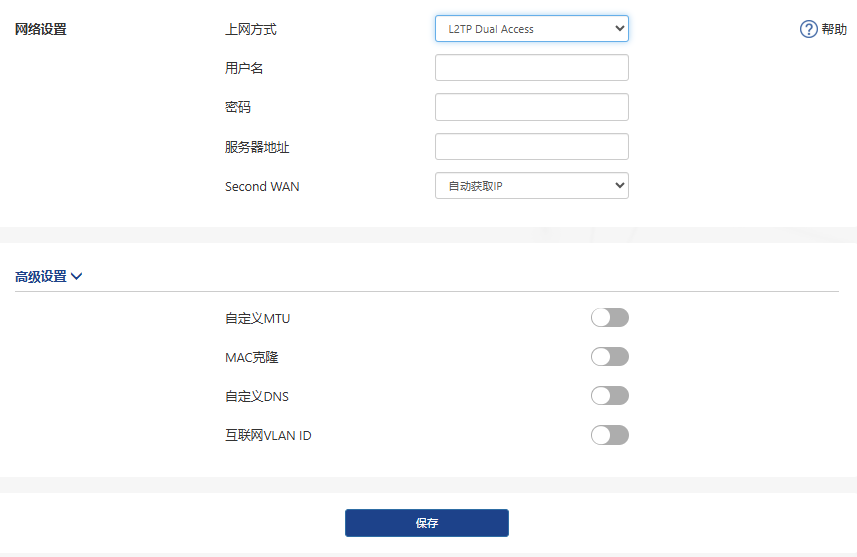Toggle the 自定义DNS switch
The height and width of the screenshot is (557, 857).
tap(609, 396)
